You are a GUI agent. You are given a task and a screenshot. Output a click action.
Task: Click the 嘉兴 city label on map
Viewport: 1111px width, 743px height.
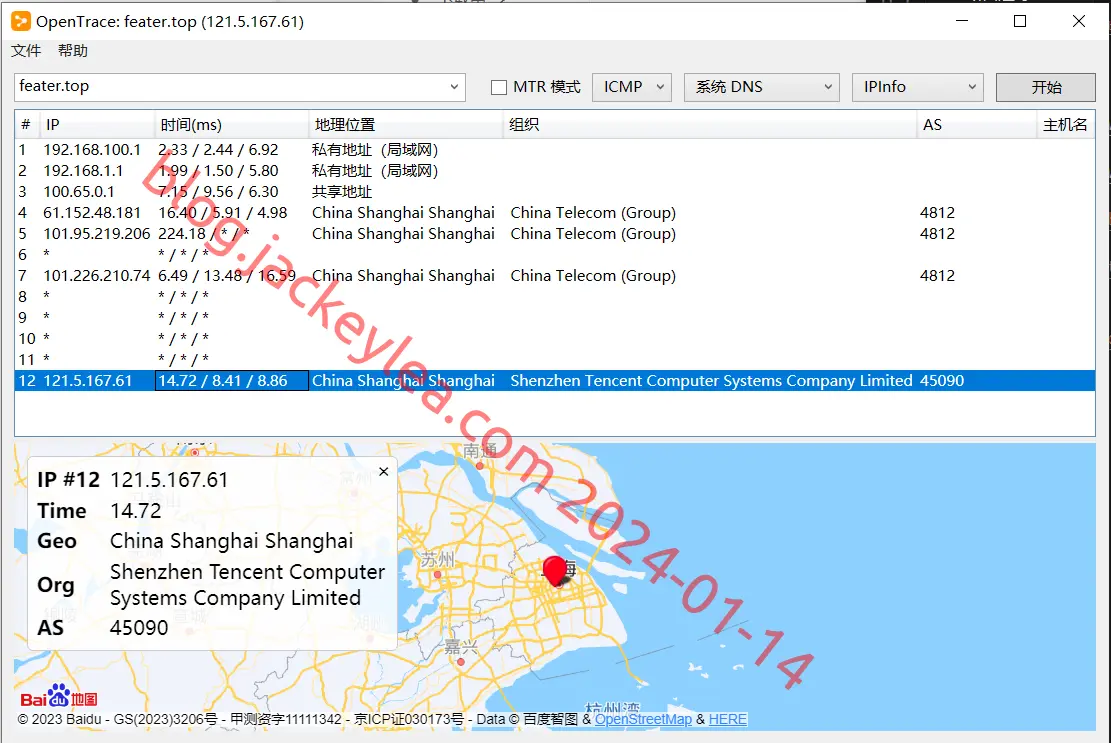pos(461,646)
